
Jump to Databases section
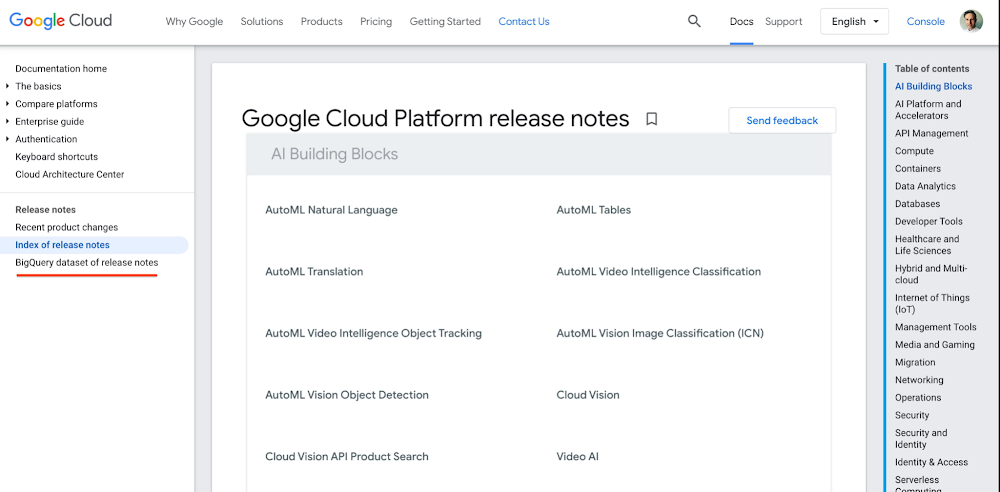(917, 204)
